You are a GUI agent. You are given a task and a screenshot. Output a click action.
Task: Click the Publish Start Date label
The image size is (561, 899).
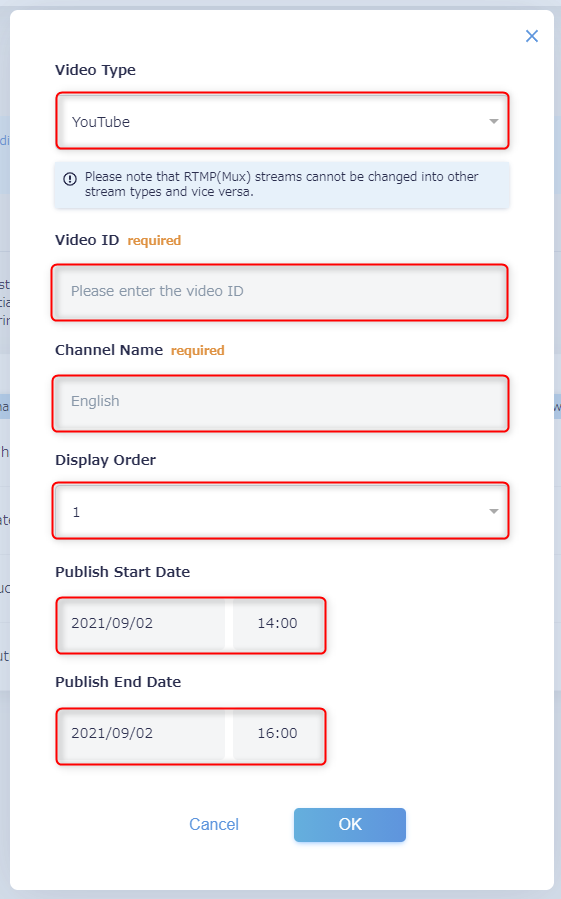[x=123, y=572]
